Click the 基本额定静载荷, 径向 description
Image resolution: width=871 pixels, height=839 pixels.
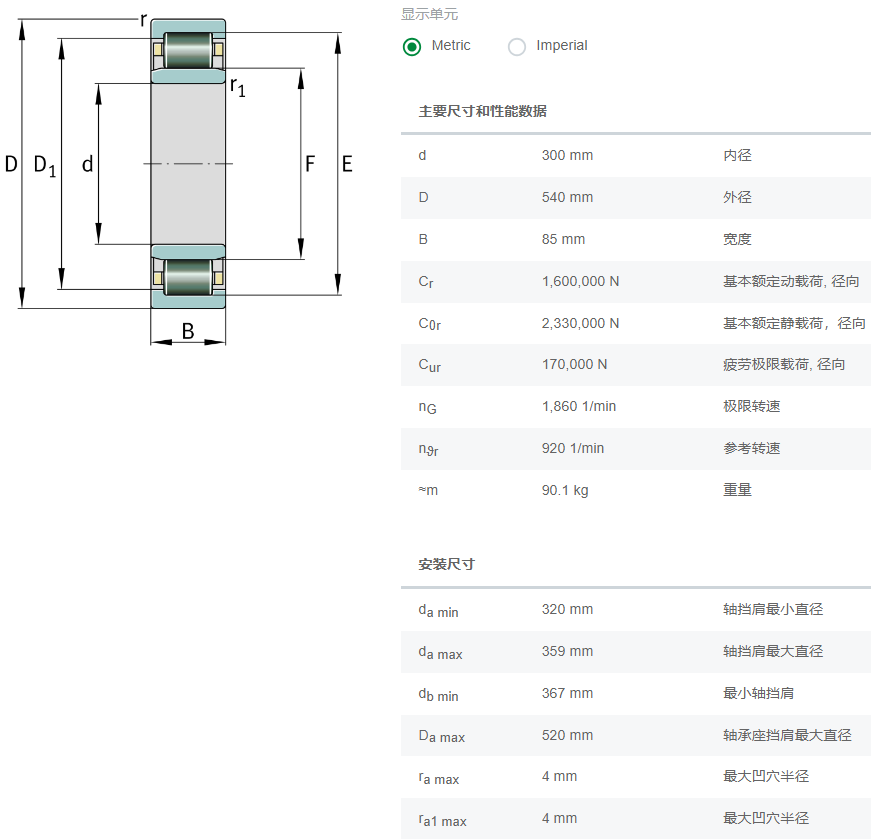click(794, 323)
